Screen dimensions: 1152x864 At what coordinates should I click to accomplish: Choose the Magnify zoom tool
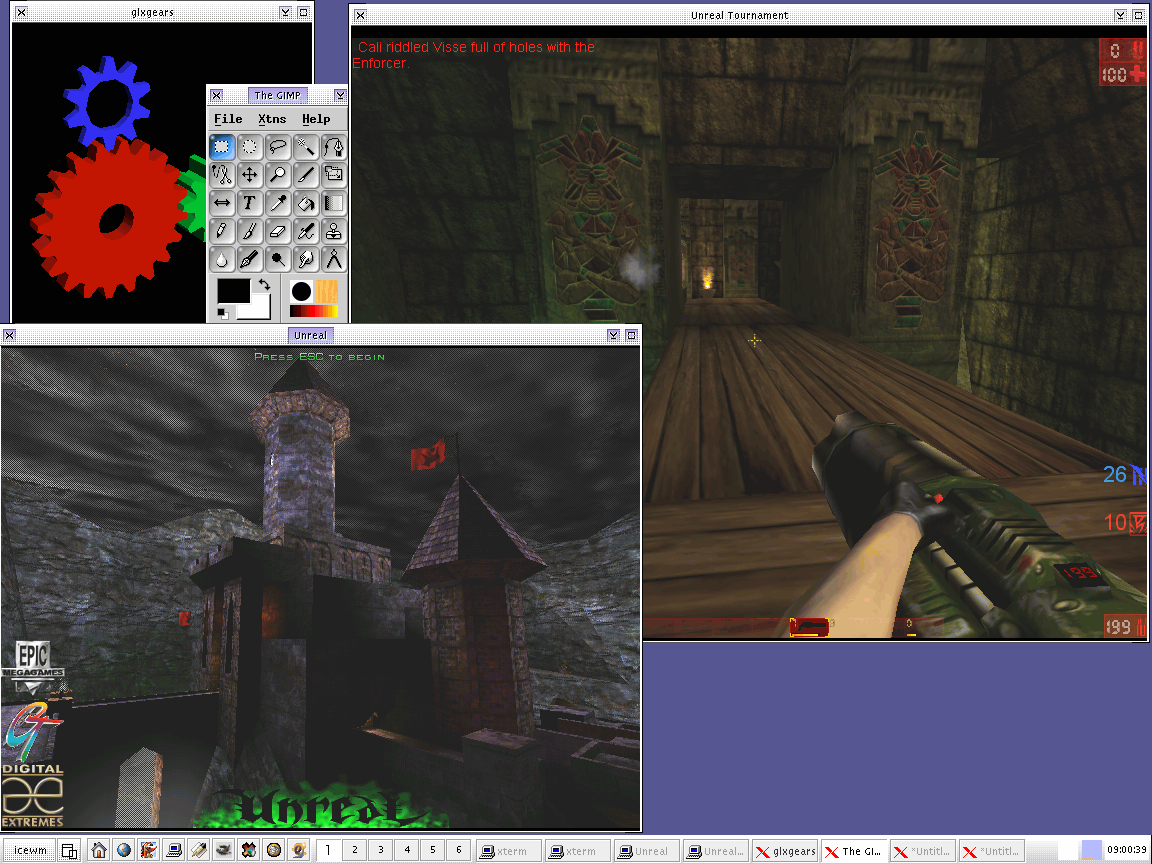(x=278, y=175)
